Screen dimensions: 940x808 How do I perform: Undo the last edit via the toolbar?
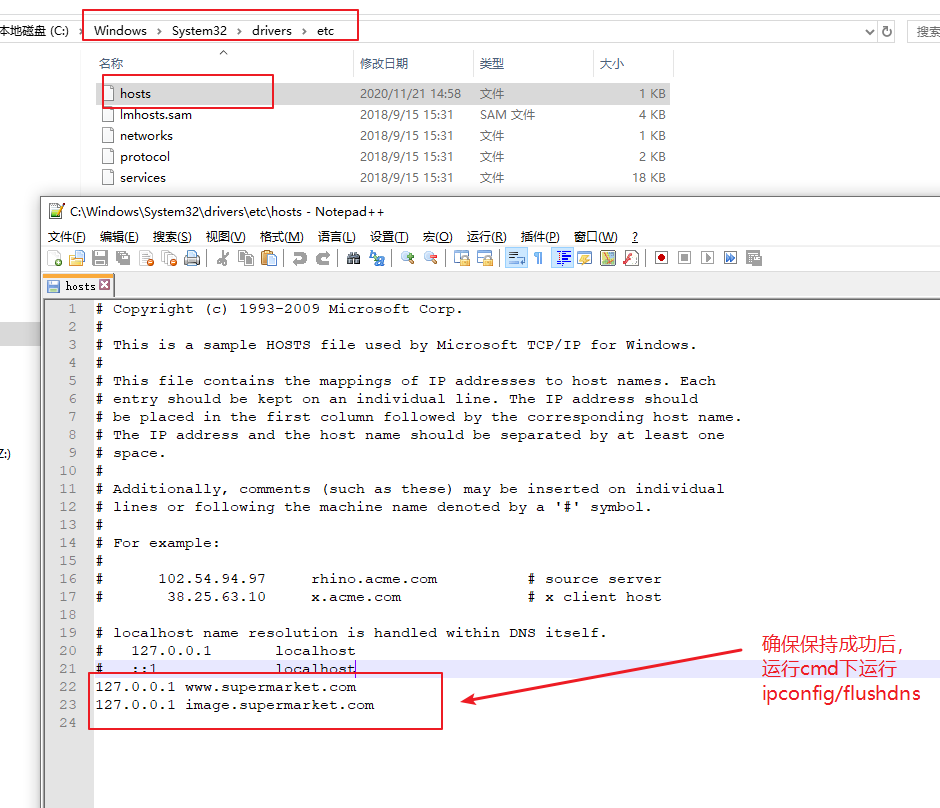pyautogui.click(x=299, y=258)
